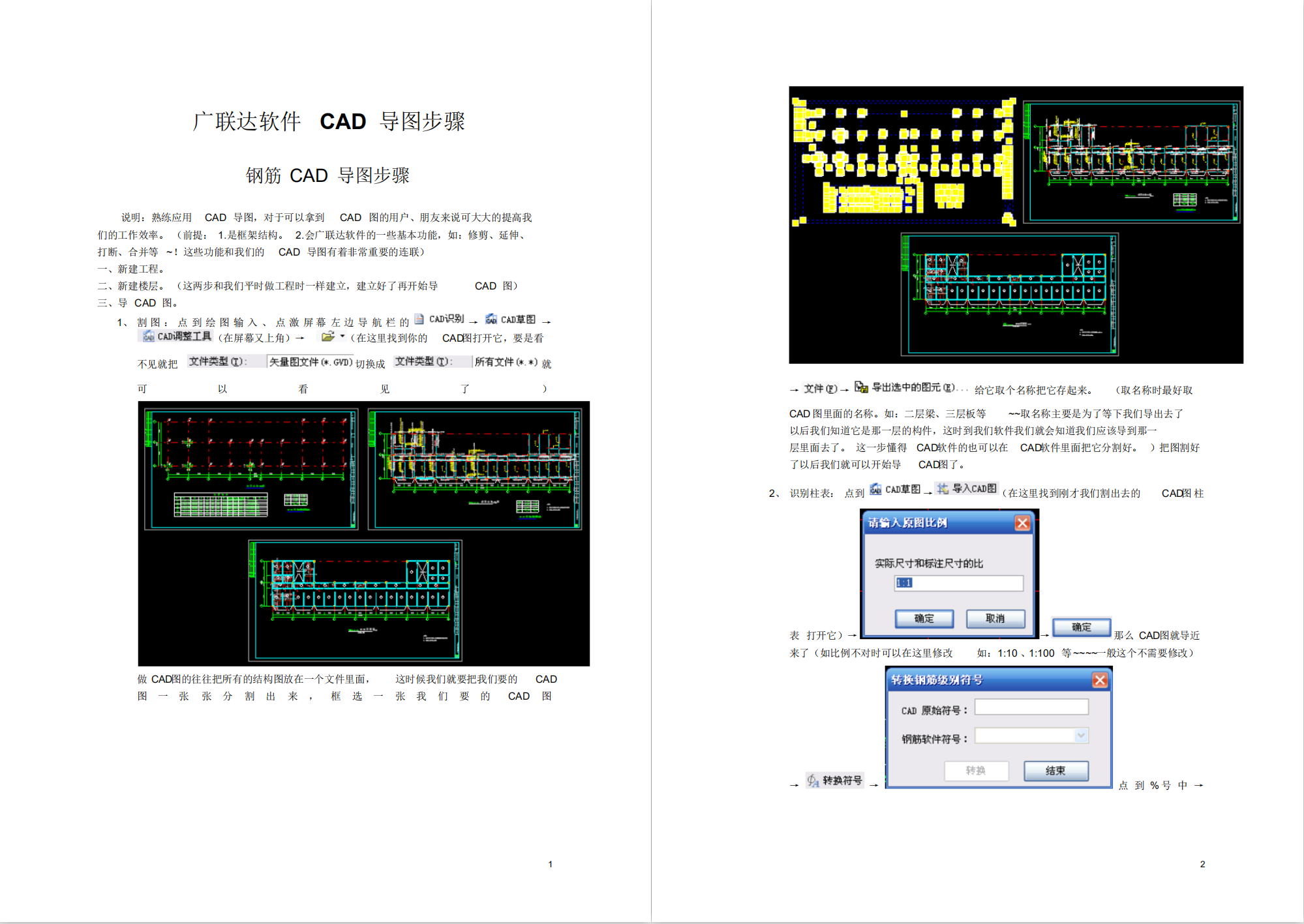
Task: Click the top-left red grid drawing on page 1
Action: [x=251, y=469]
